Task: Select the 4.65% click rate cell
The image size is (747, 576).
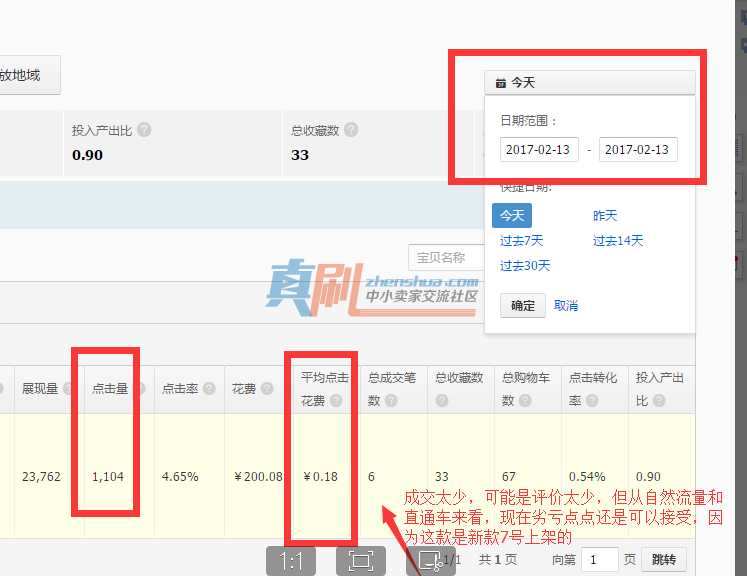Action: (x=180, y=476)
